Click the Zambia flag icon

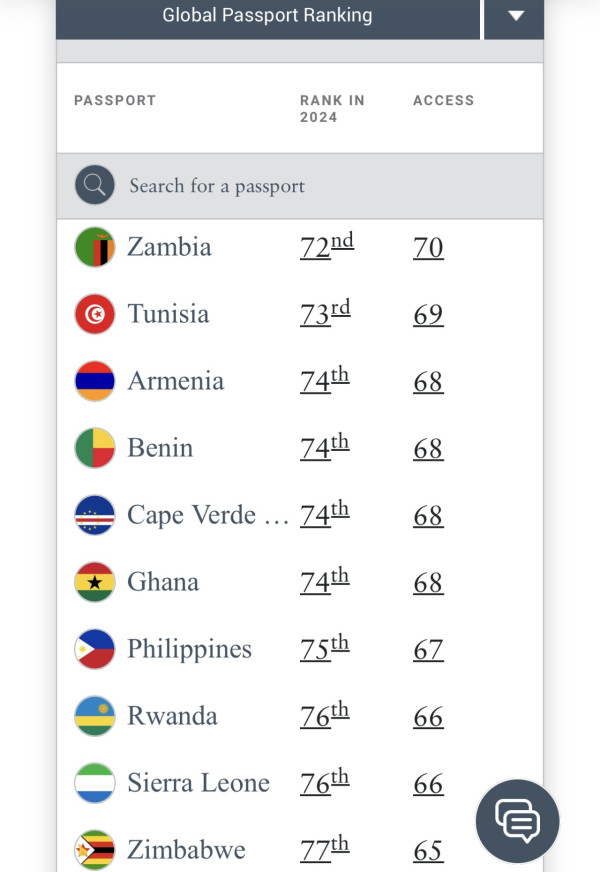pos(95,247)
